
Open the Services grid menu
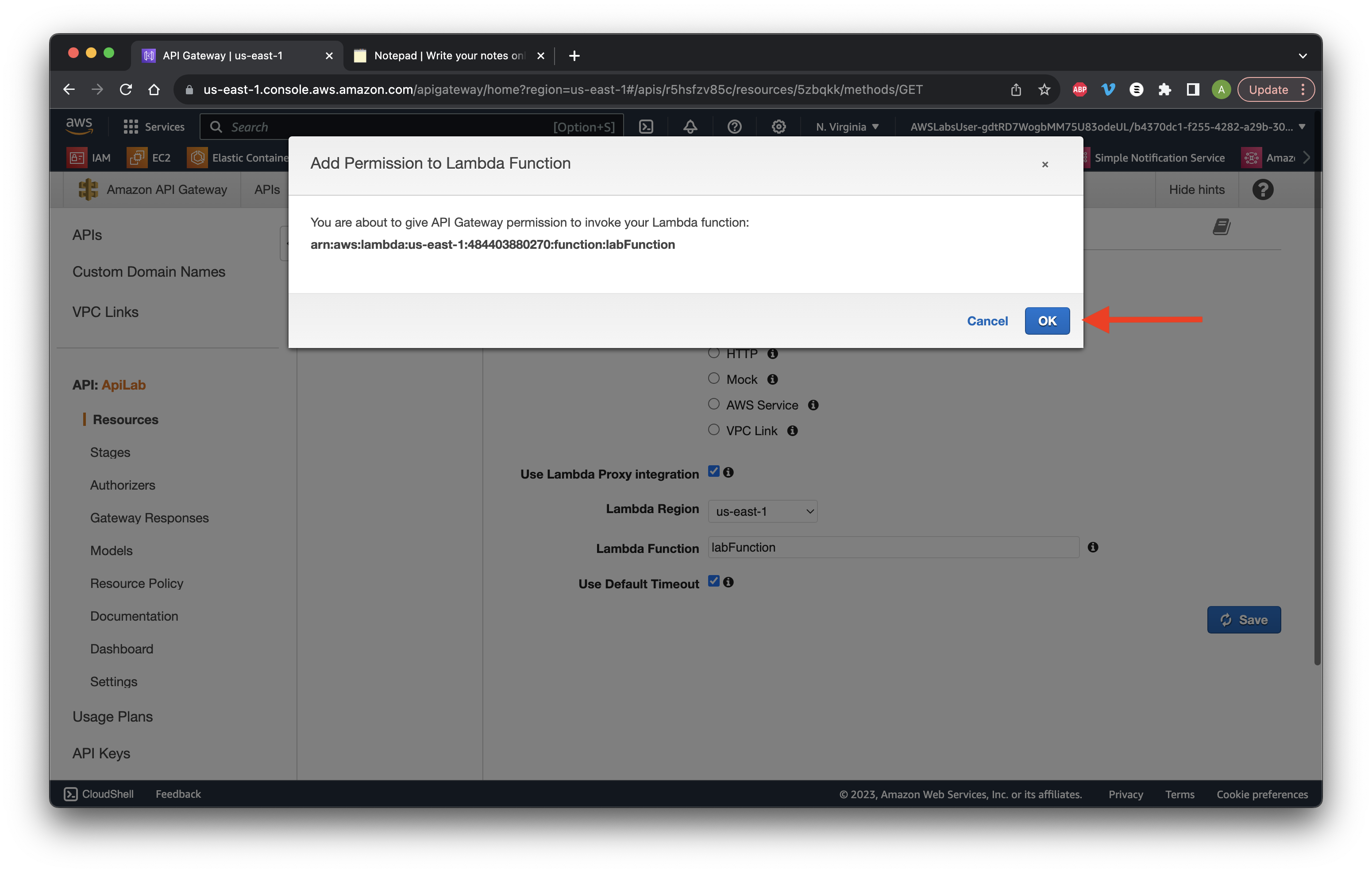154,127
